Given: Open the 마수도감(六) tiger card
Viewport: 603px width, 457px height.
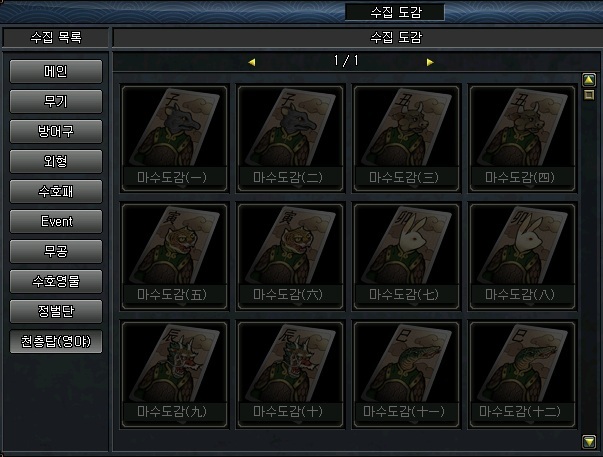Looking at the screenshot, I should pos(290,256).
